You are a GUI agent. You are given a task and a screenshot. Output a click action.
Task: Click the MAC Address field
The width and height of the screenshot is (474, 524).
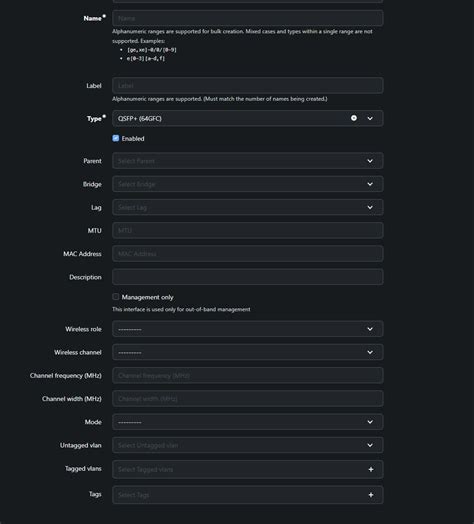[248, 254]
